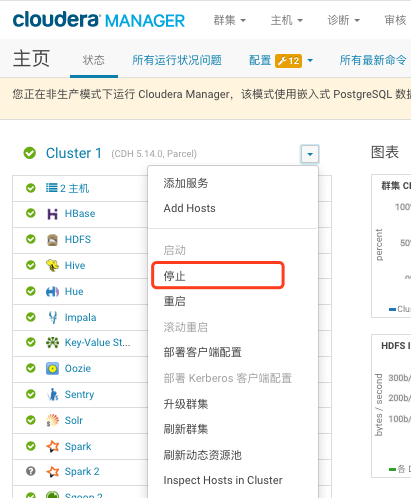Click Sentry green health check icon
The width and height of the screenshot is (411, 498).
[31, 394]
